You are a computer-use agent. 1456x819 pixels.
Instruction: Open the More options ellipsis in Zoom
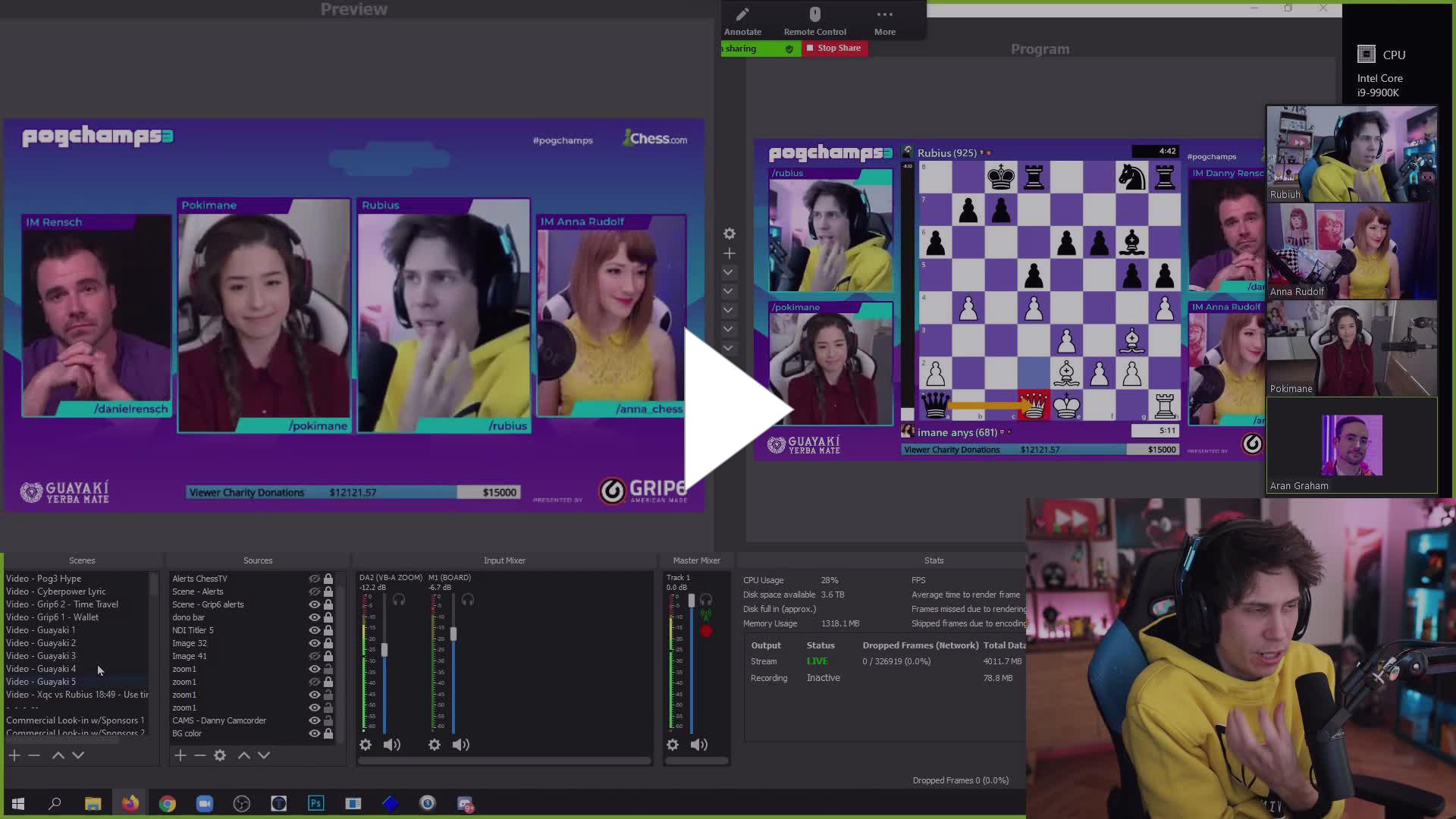pyautogui.click(x=884, y=21)
